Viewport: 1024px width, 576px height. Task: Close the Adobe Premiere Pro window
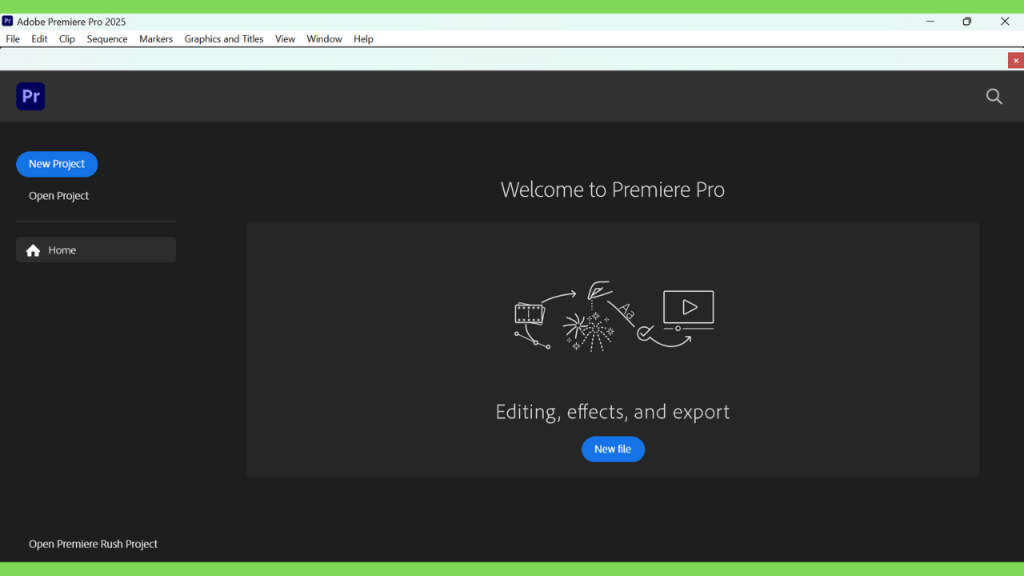click(x=1004, y=22)
